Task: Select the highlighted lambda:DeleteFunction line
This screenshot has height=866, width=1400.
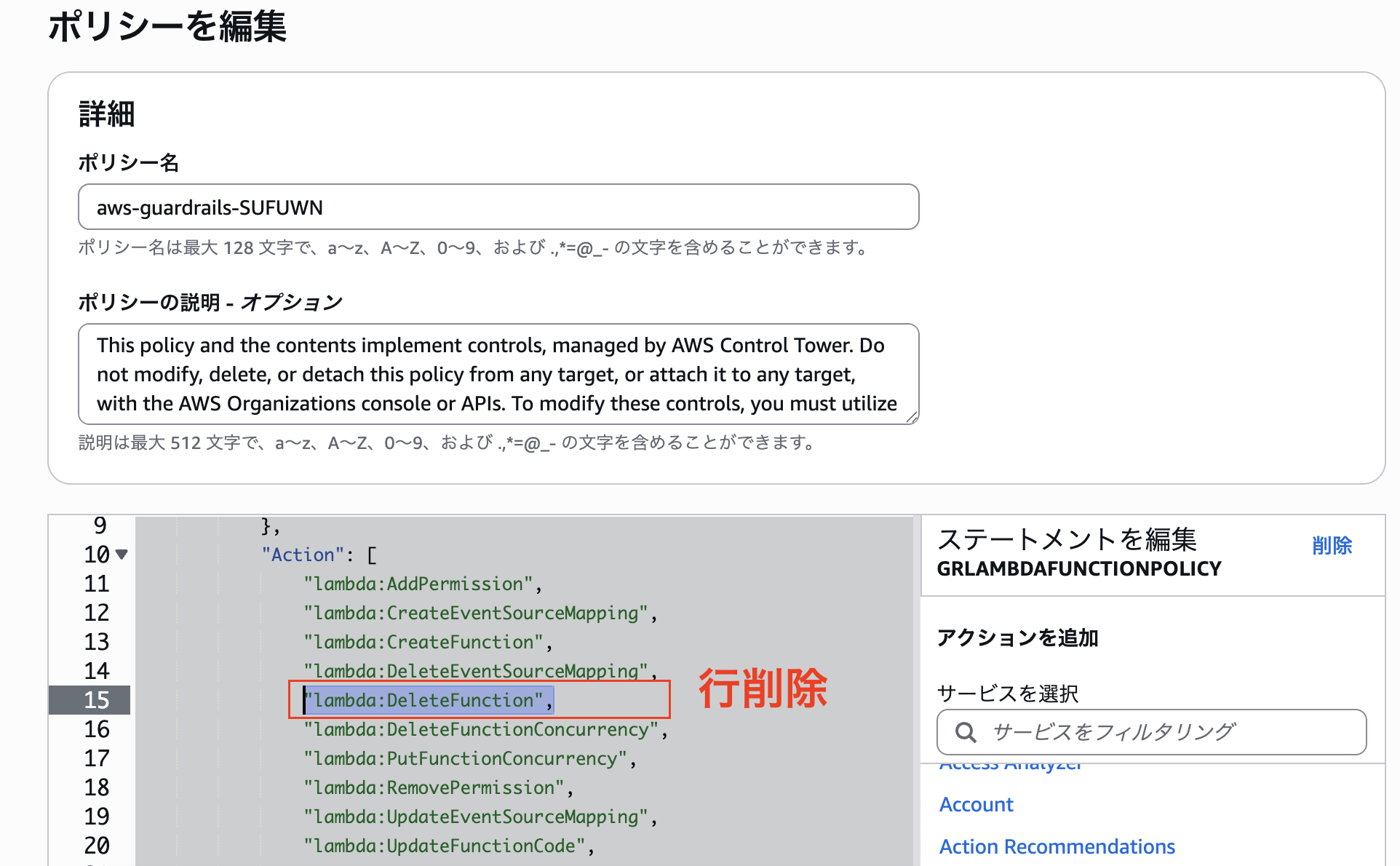Action: [429, 700]
